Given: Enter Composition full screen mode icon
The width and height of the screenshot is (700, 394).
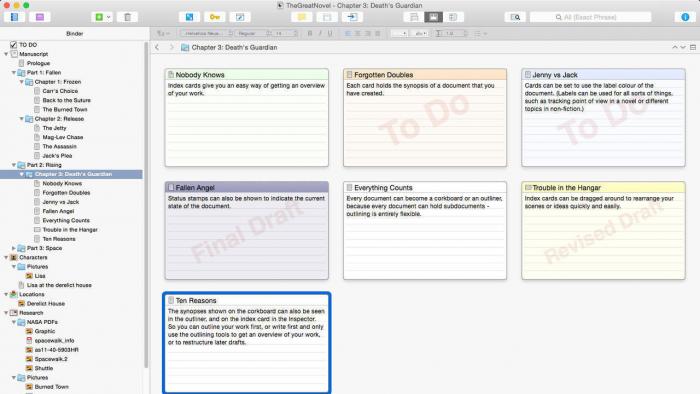Looking at the screenshot, I should tap(189, 17).
